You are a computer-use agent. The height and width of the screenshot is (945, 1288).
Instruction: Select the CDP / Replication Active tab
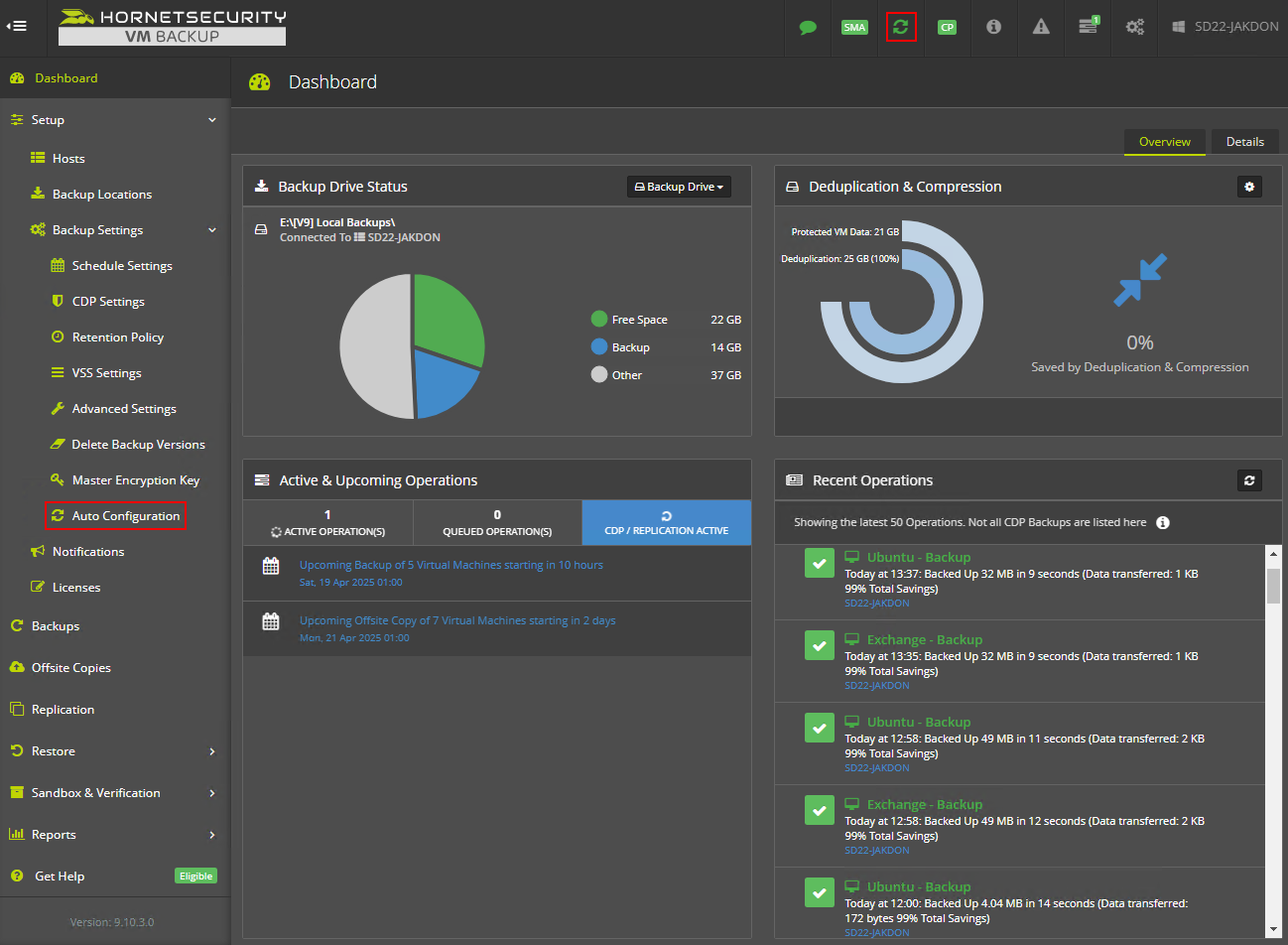pos(667,522)
